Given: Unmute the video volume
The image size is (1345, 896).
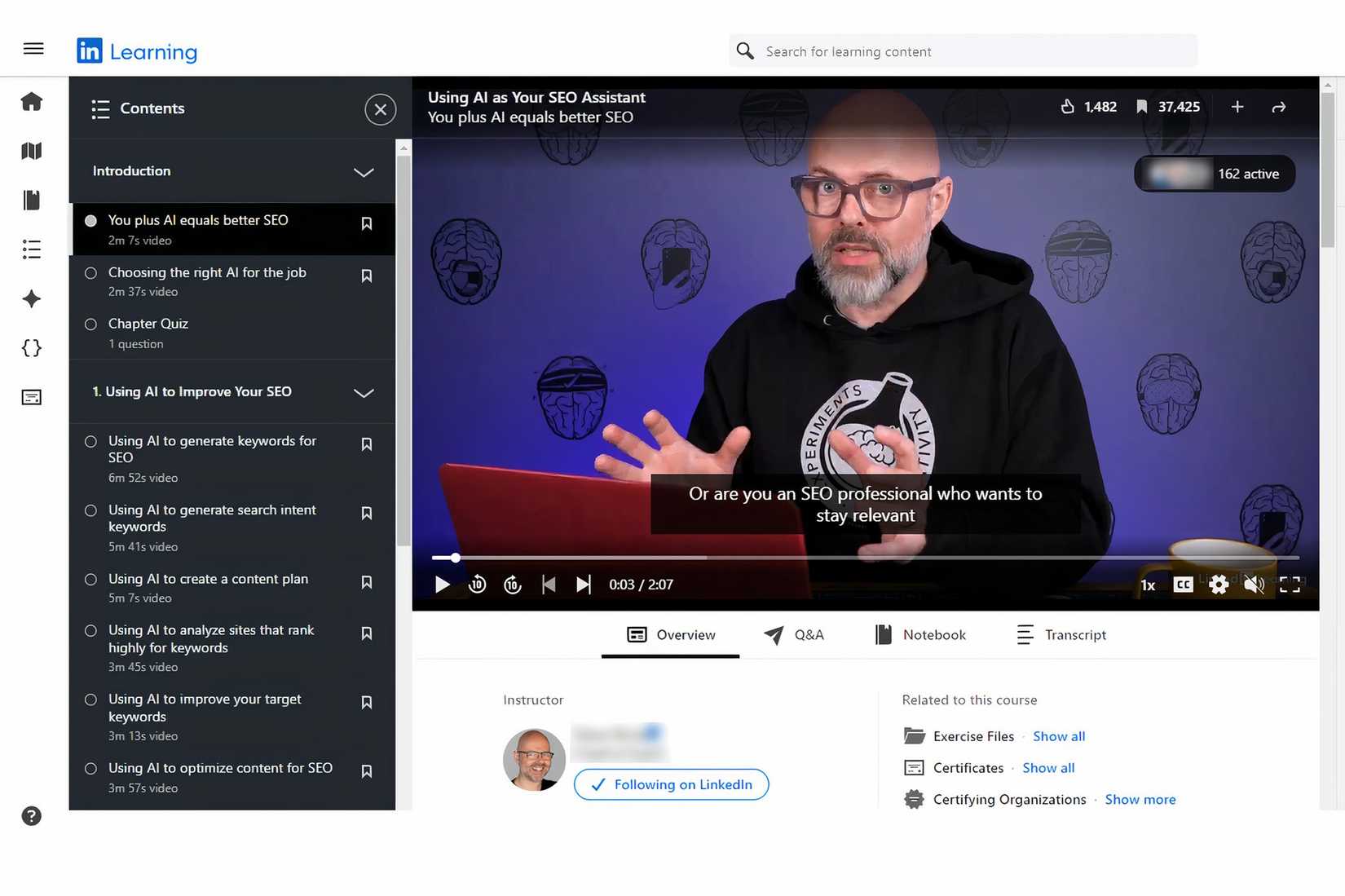Looking at the screenshot, I should coord(1255,585).
